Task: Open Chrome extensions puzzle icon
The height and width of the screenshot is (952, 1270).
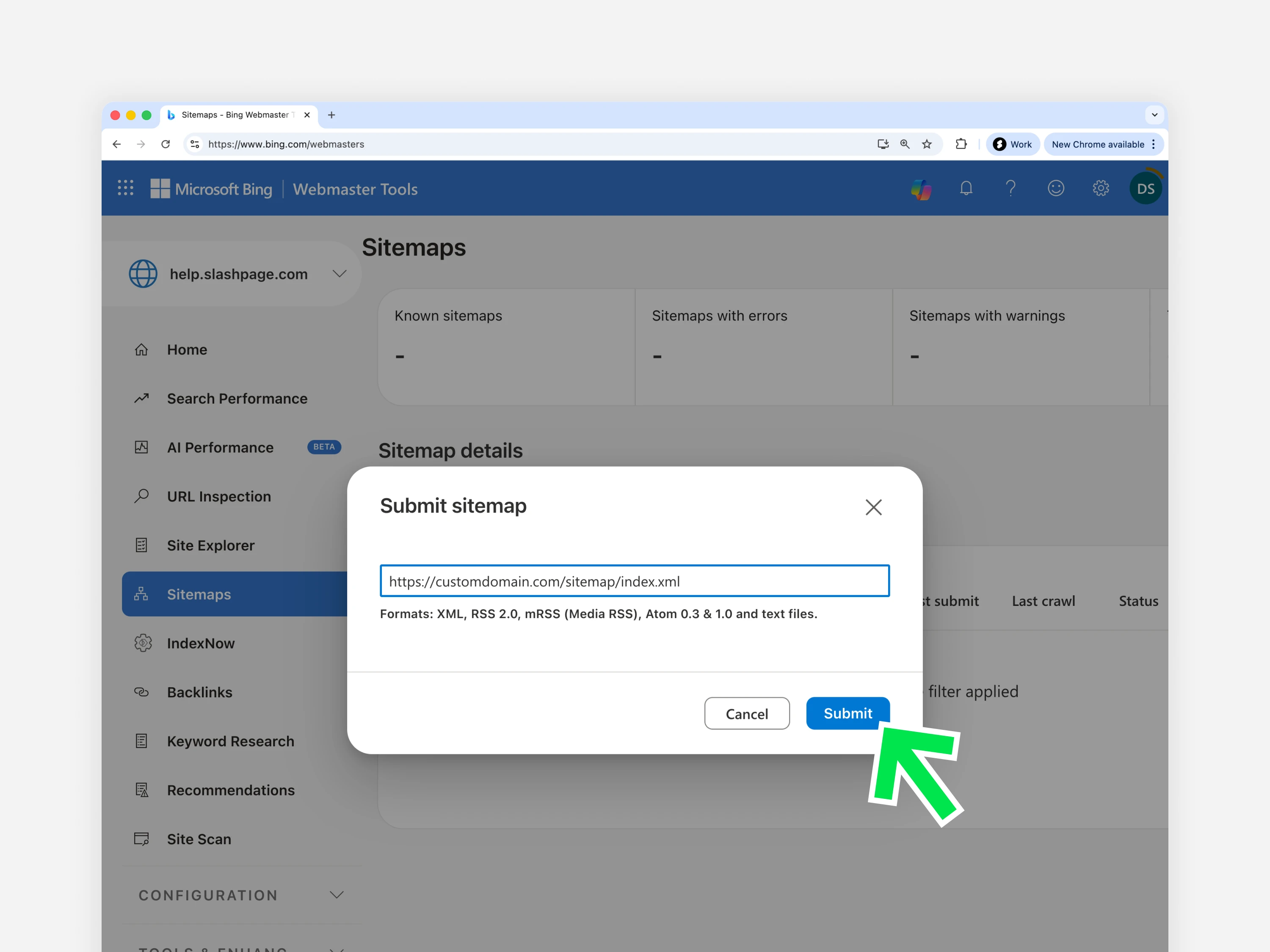Action: 961,144
